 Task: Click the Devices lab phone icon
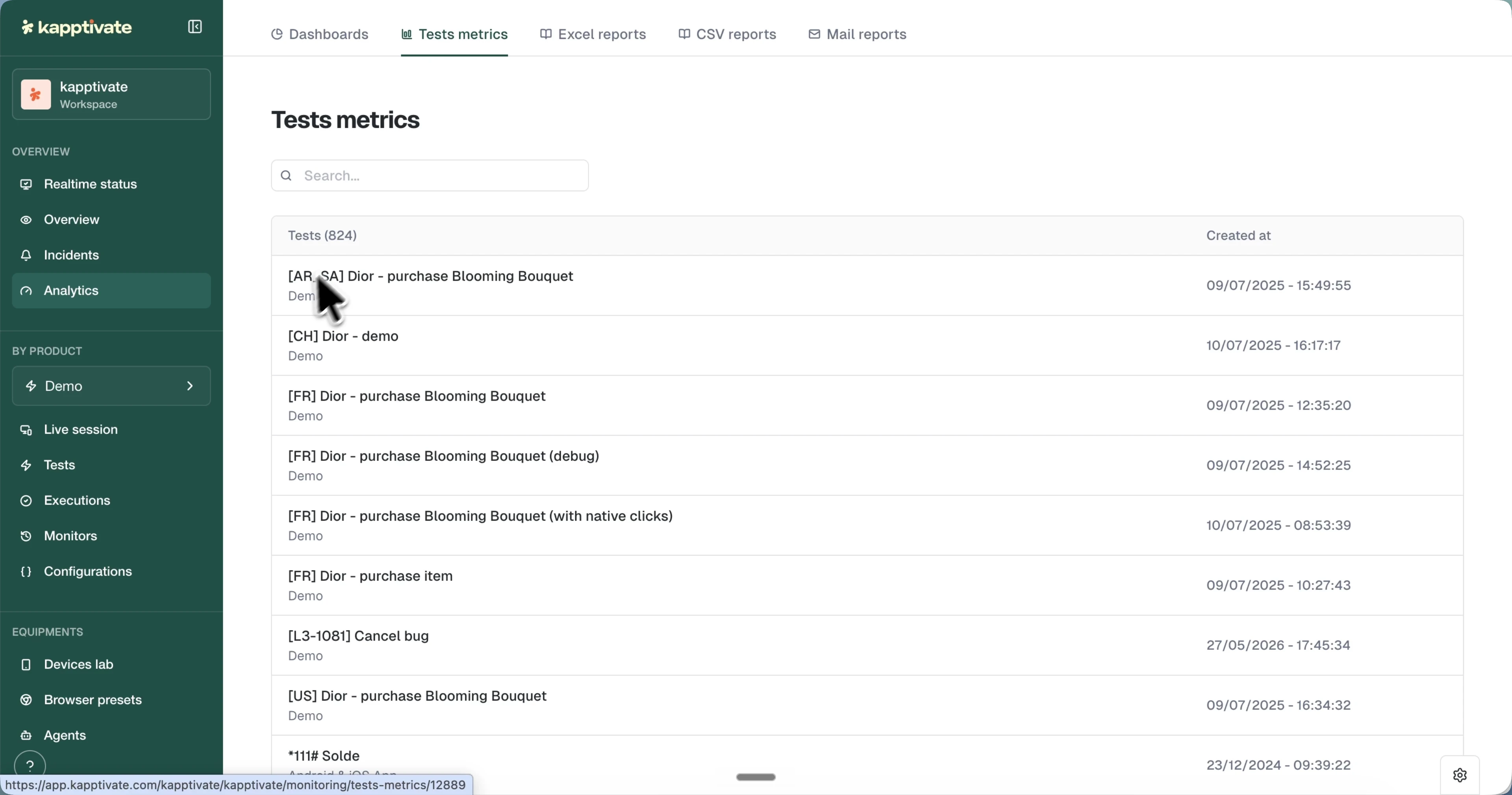(26, 665)
